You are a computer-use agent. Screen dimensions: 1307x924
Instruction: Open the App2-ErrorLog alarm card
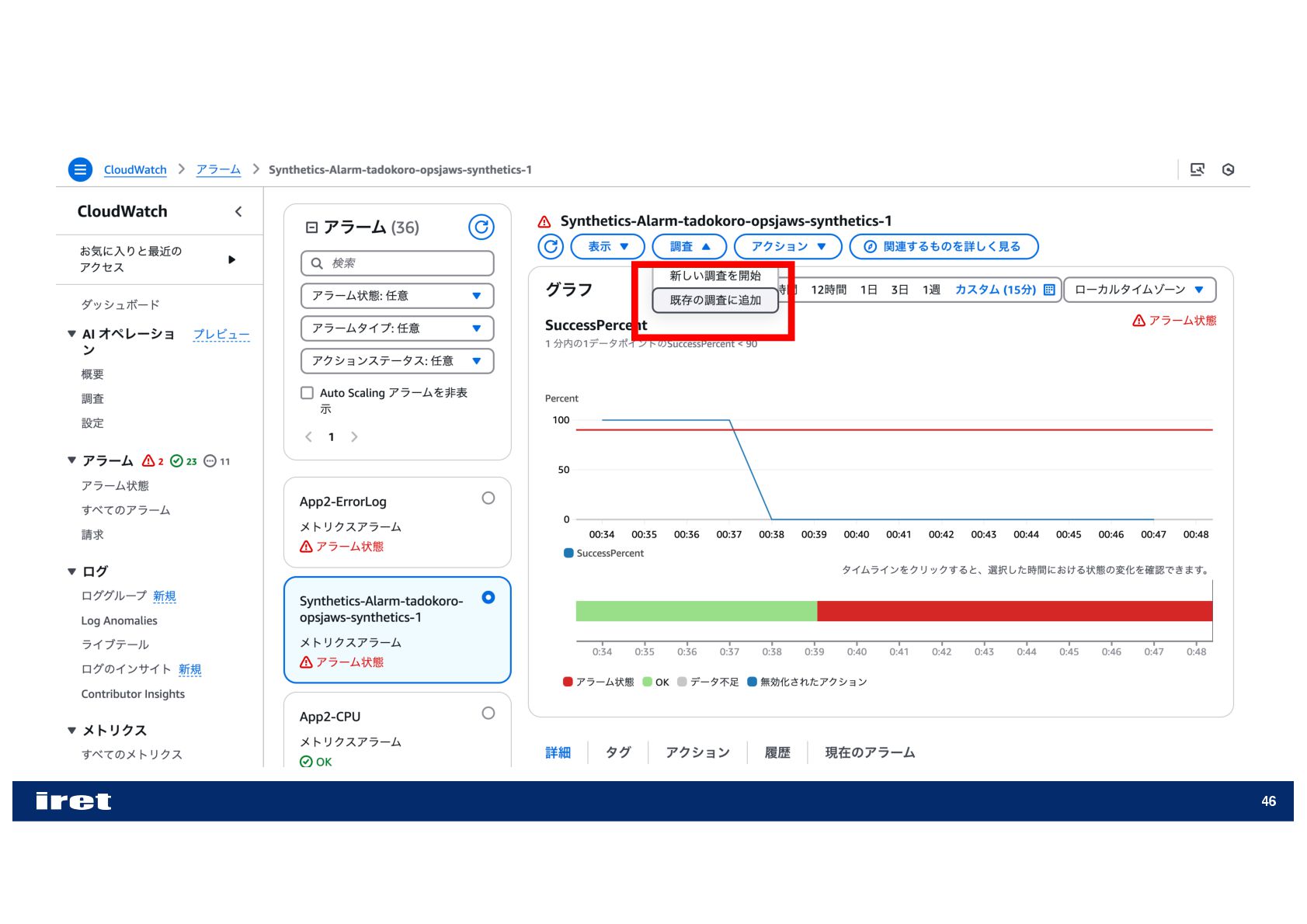397,523
